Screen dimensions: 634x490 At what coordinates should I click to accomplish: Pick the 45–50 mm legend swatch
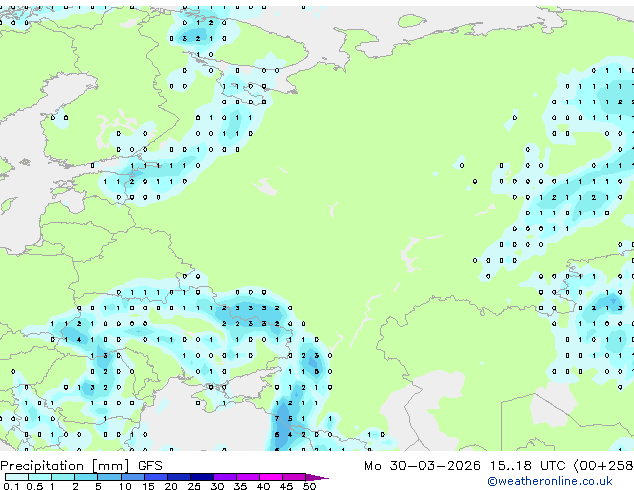click(x=294, y=477)
